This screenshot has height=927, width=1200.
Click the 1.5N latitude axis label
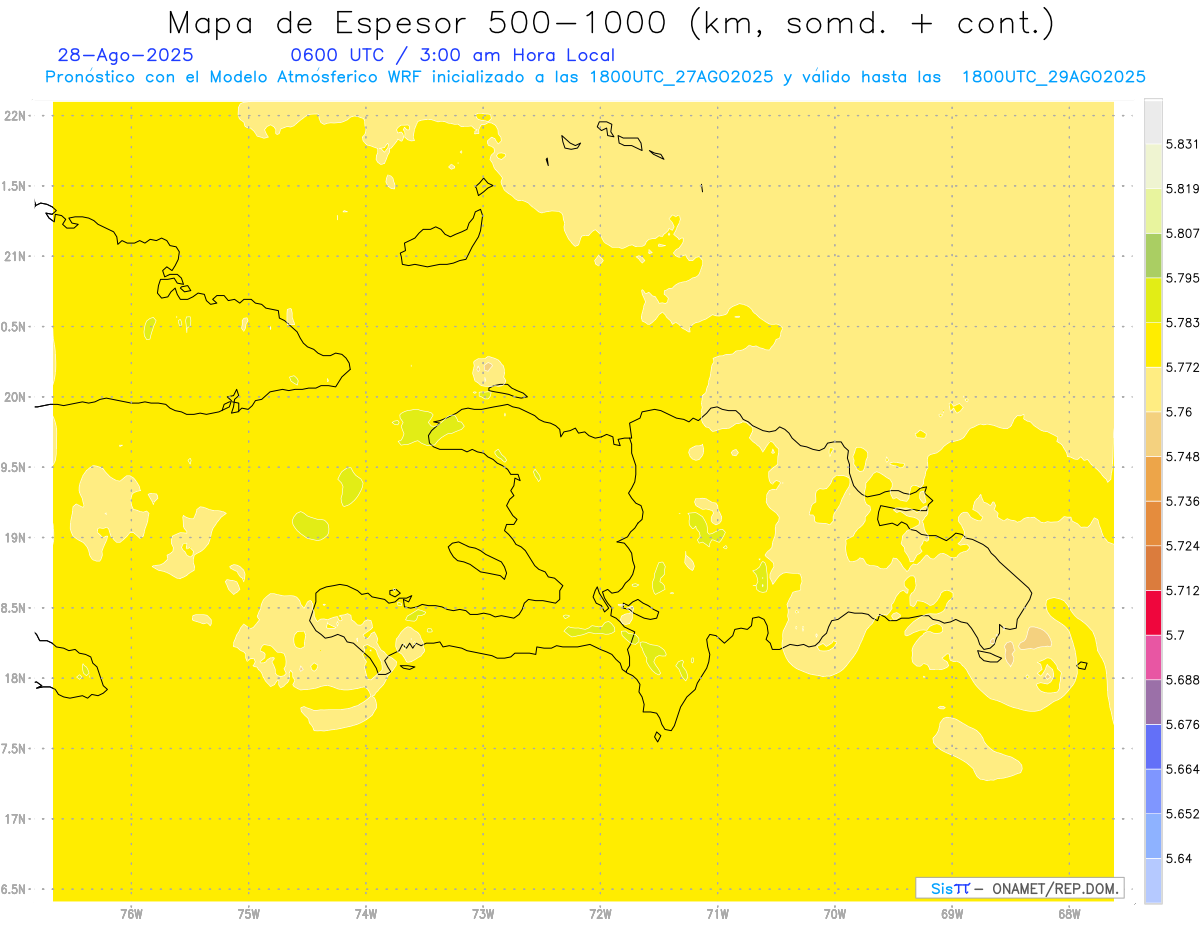tap(14, 186)
